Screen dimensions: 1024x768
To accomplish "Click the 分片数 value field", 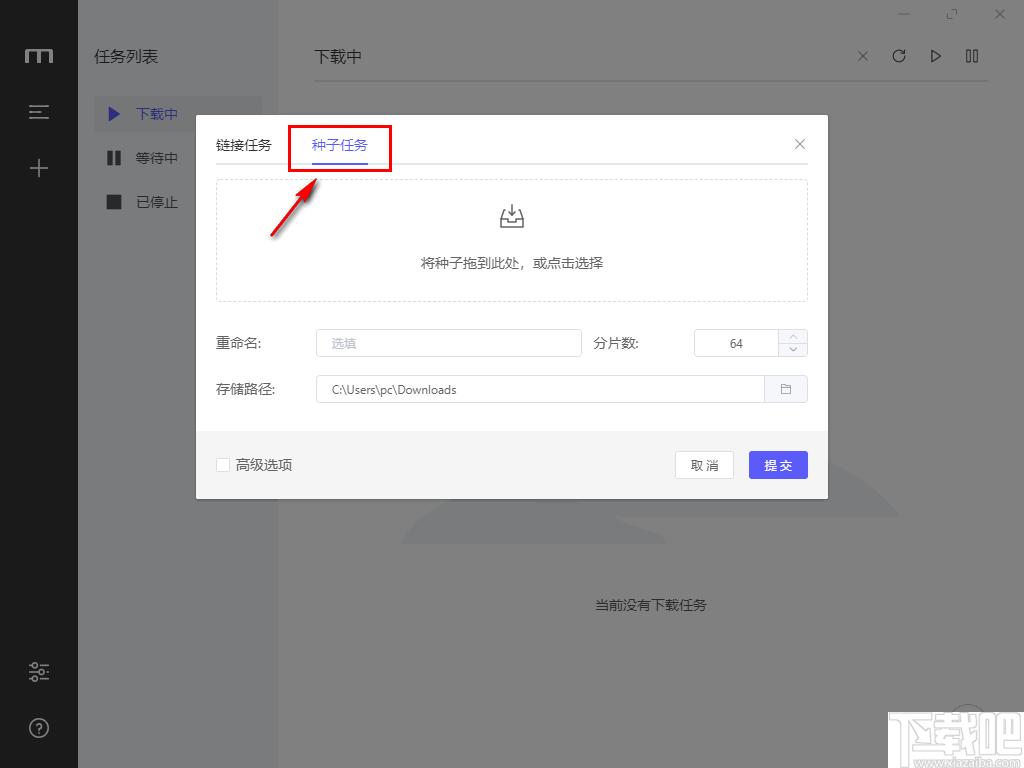I will [x=736, y=343].
